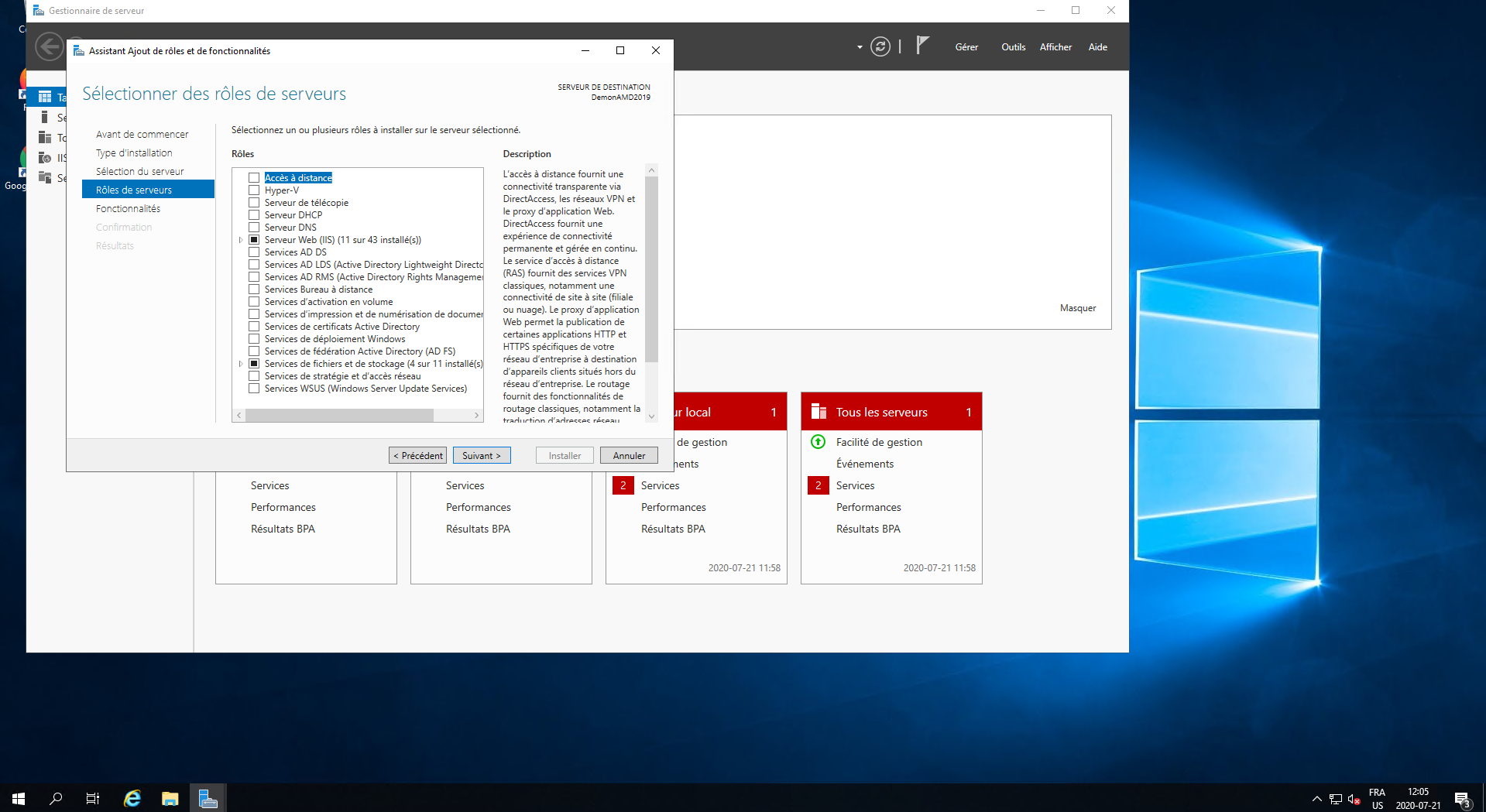
Task: Click the Server Manager refresh icon
Action: [880, 47]
